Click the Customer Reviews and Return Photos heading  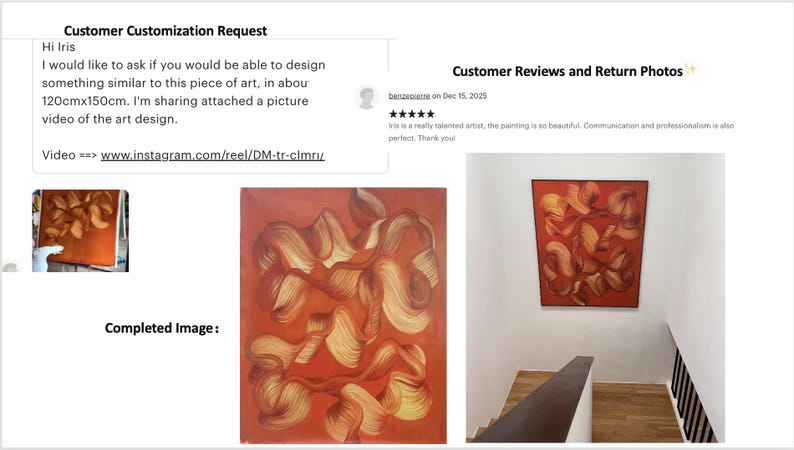[568, 71]
